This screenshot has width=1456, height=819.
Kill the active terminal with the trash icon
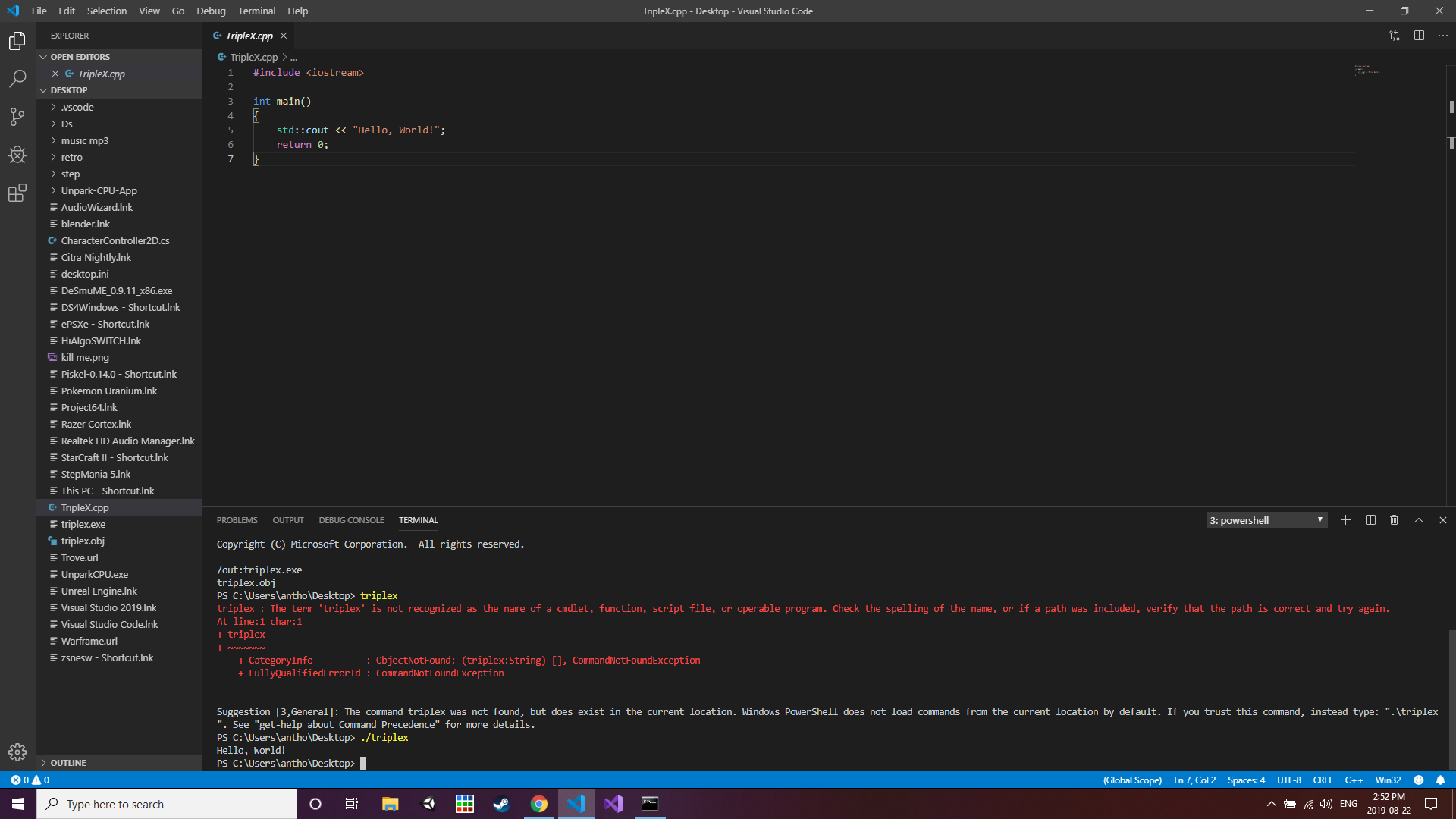(1394, 519)
